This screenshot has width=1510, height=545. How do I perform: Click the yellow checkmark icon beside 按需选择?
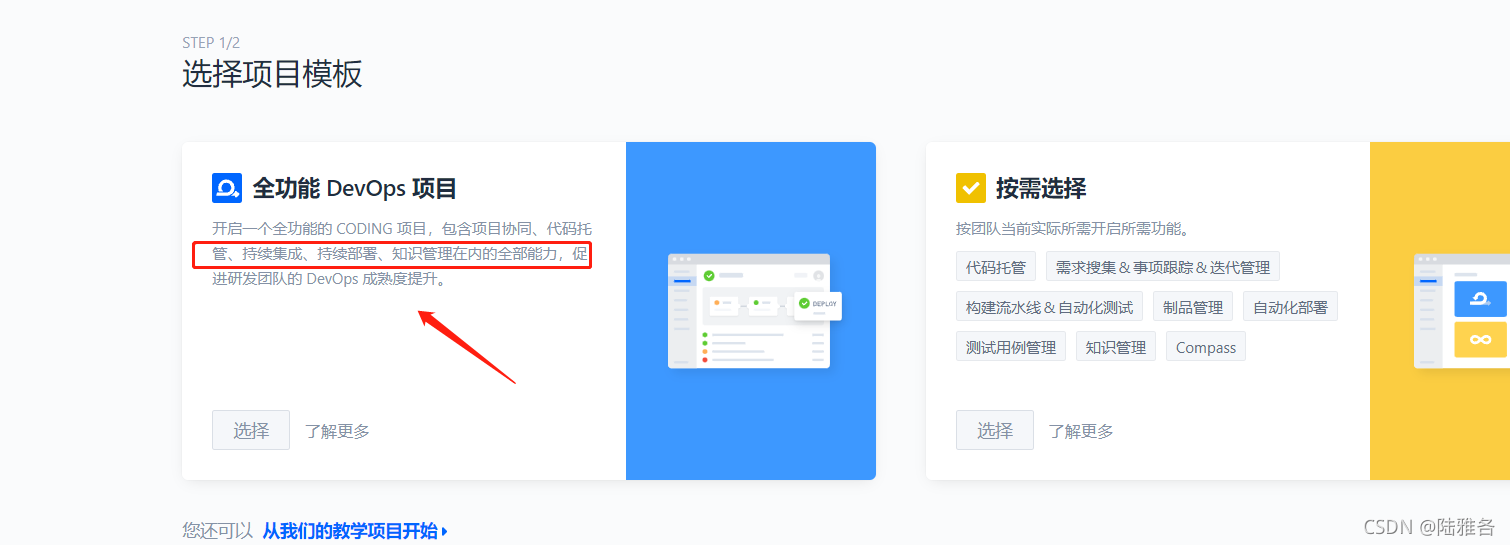pyautogui.click(x=971, y=188)
